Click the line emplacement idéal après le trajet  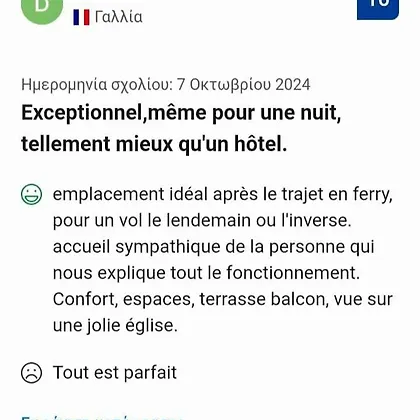click(223, 195)
